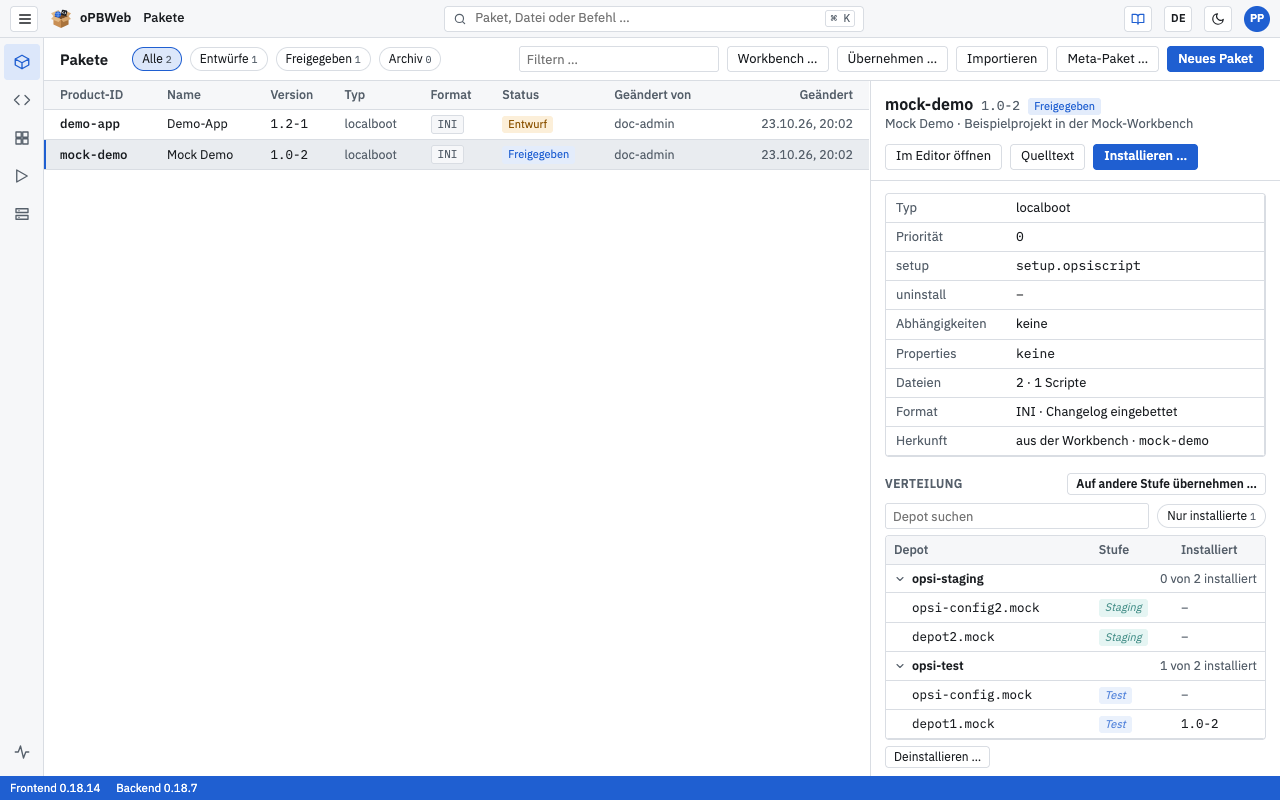Select the Alle filter tab
The height and width of the screenshot is (800, 1280).
(x=157, y=59)
